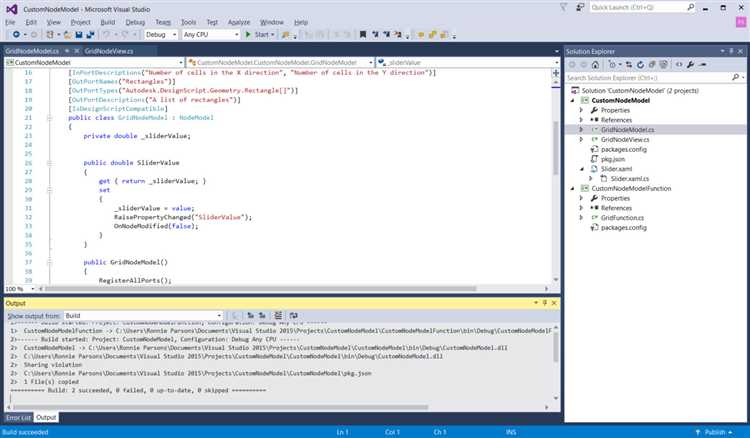Click the Open File folder icon
This screenshot has height=438, width=750.
click(67, 34)
